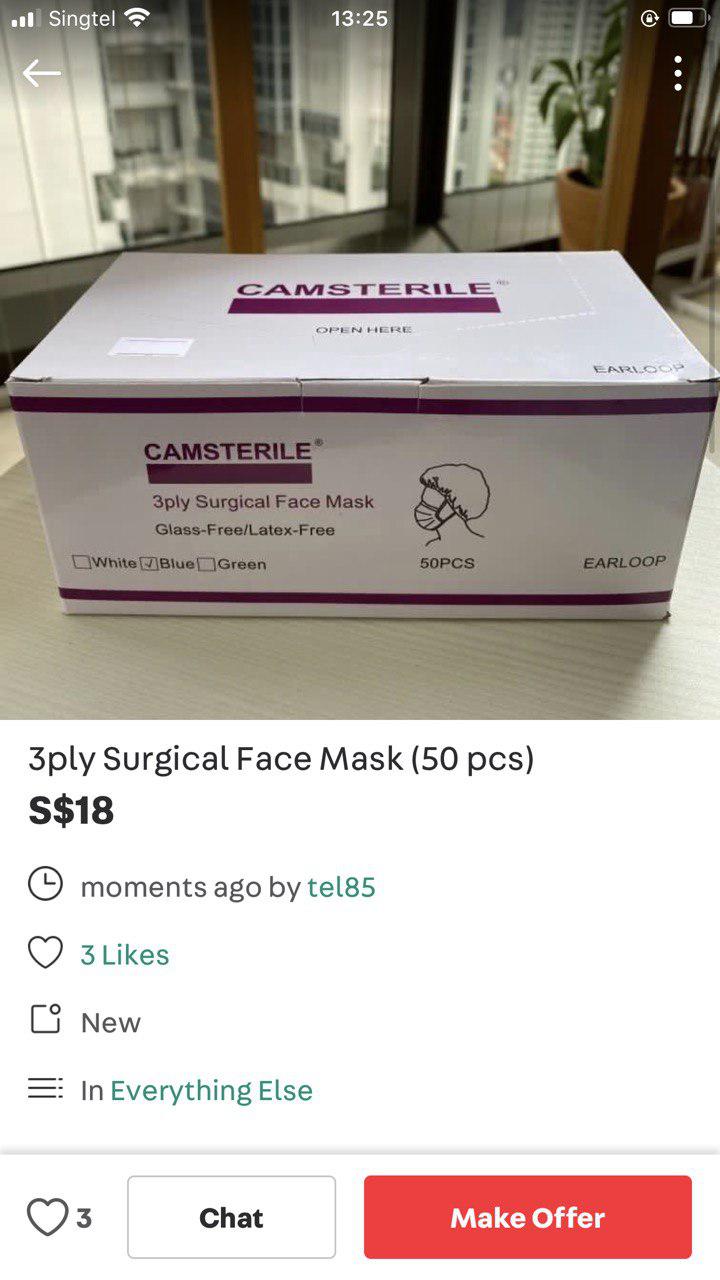The width and height of the screenshot is (720, 1280).
Task: Tap the like count number at bottom
Action: point(84,1218)
